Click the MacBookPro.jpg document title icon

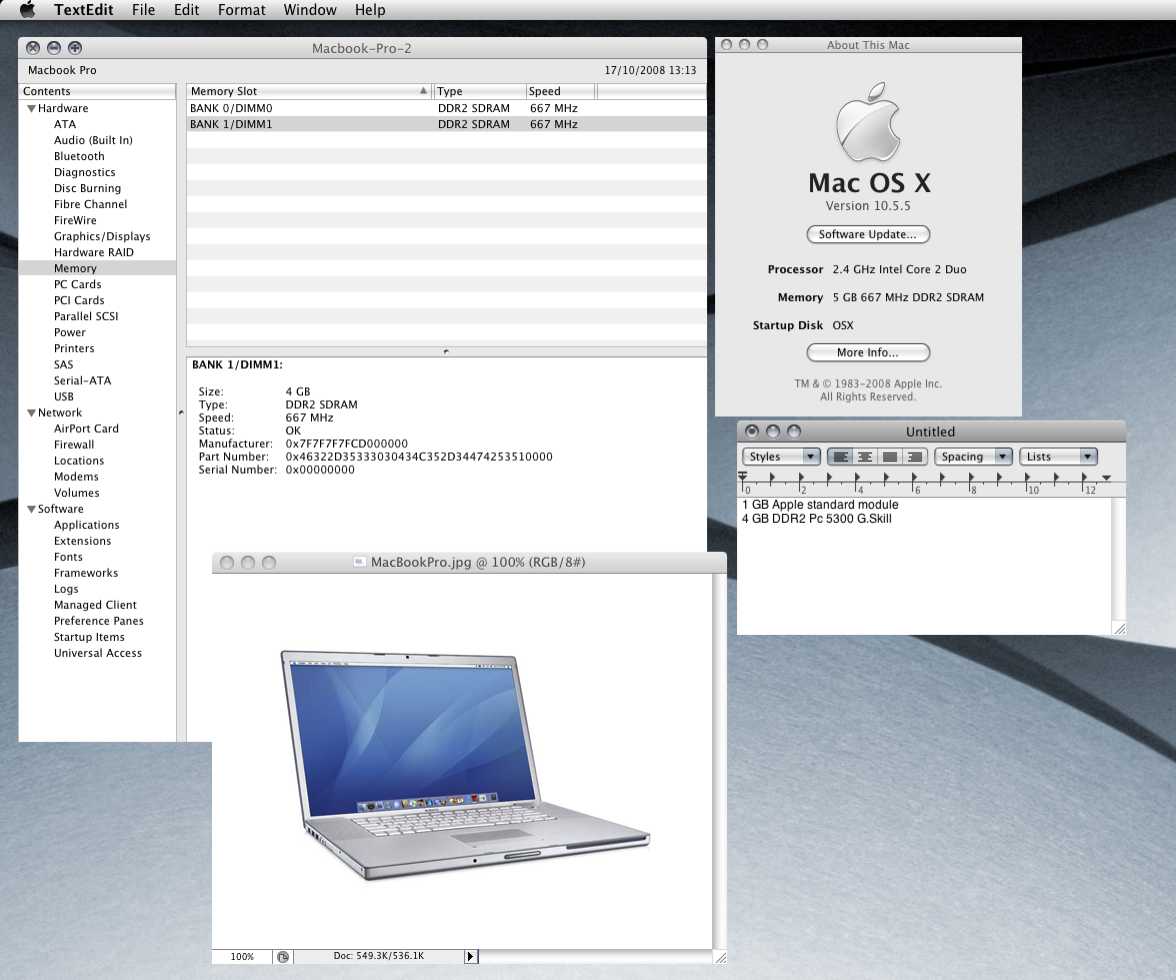point(359,562)
